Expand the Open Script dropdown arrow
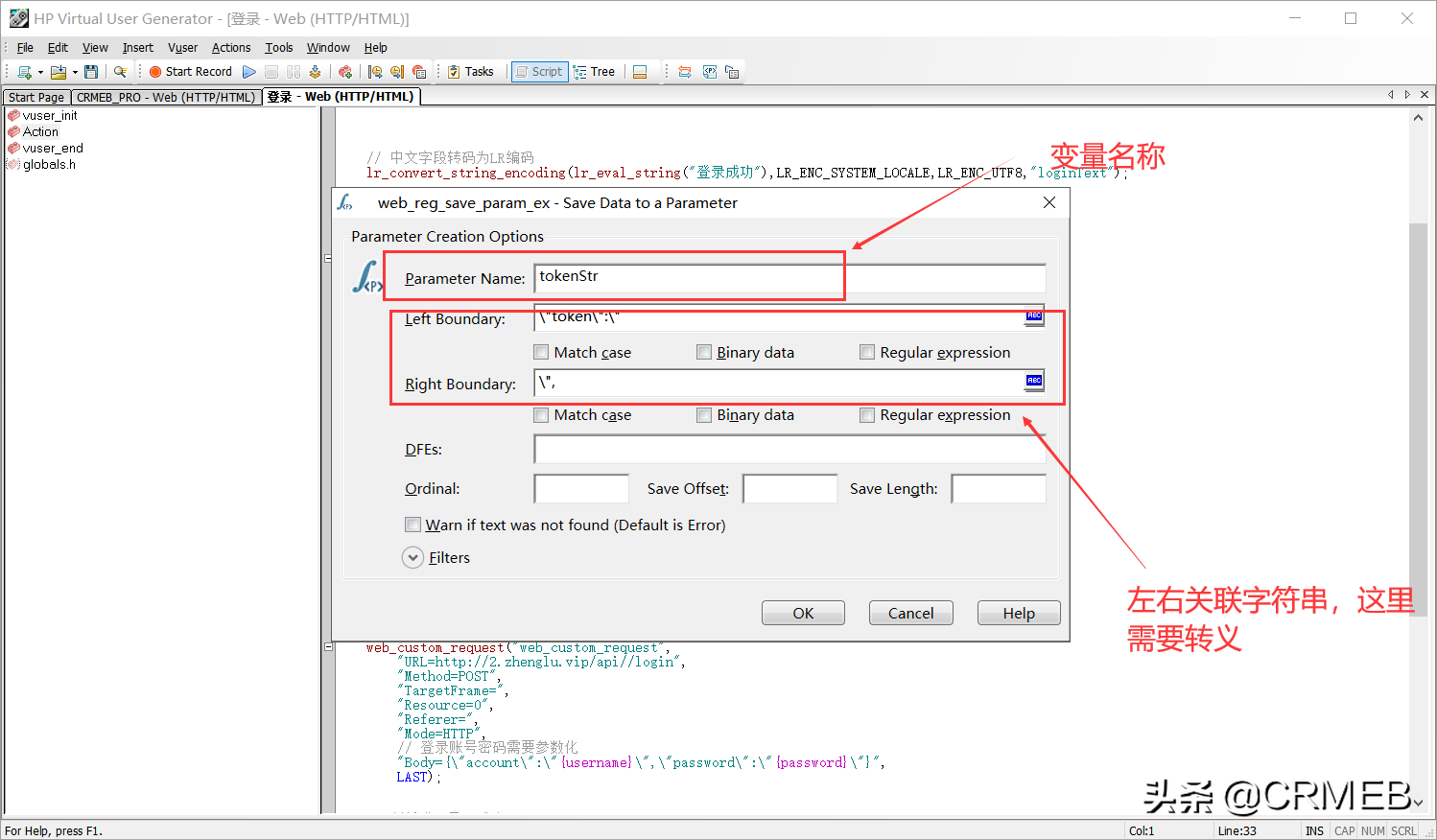1437x840 pixels. (75, 72)
